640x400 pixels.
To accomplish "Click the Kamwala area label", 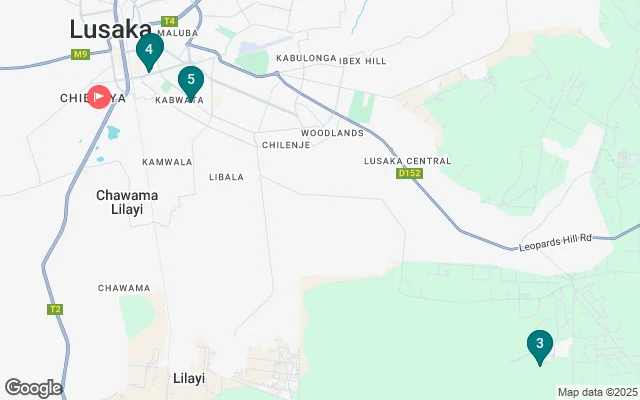I will coord(167,162).
